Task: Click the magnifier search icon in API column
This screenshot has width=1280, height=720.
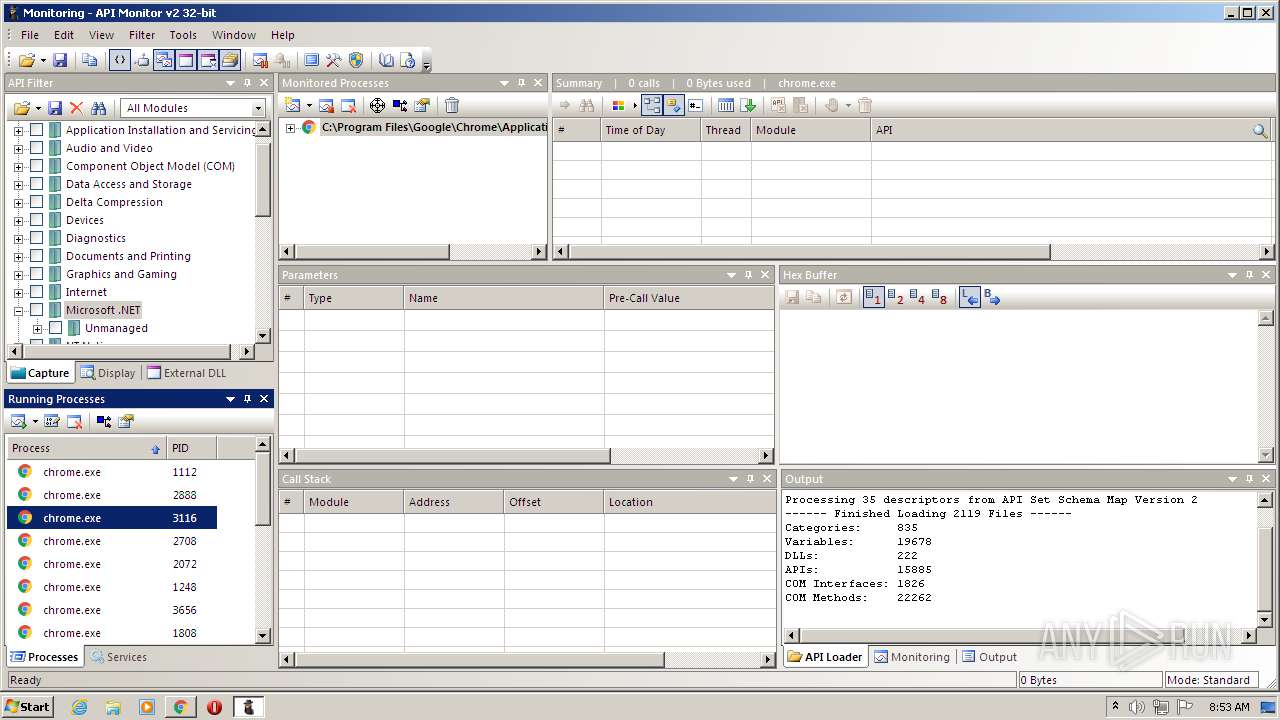Action: point(1260,130)
